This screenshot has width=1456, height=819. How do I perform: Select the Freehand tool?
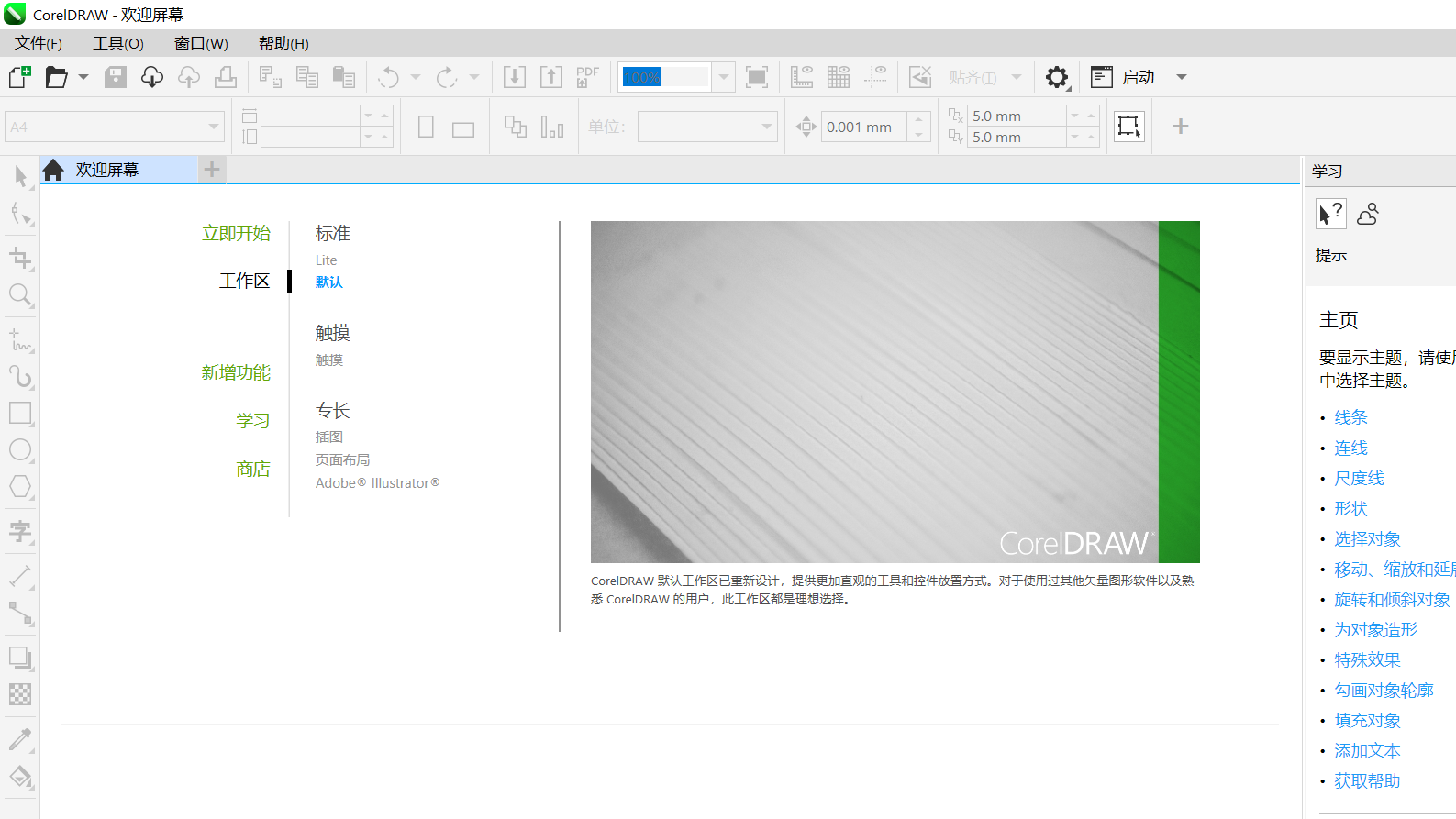[x=20, y=339]
